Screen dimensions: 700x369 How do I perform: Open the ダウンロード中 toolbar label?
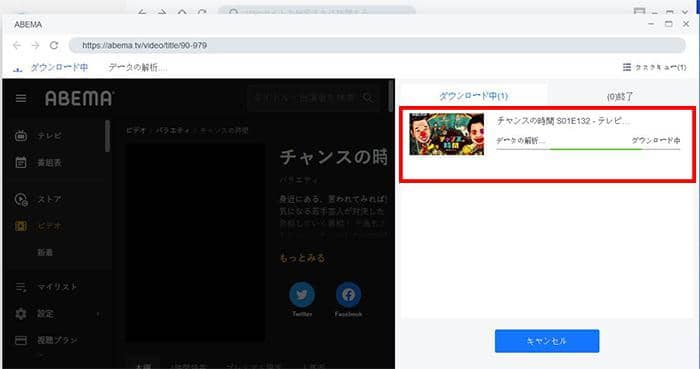[x=59, y=67]
